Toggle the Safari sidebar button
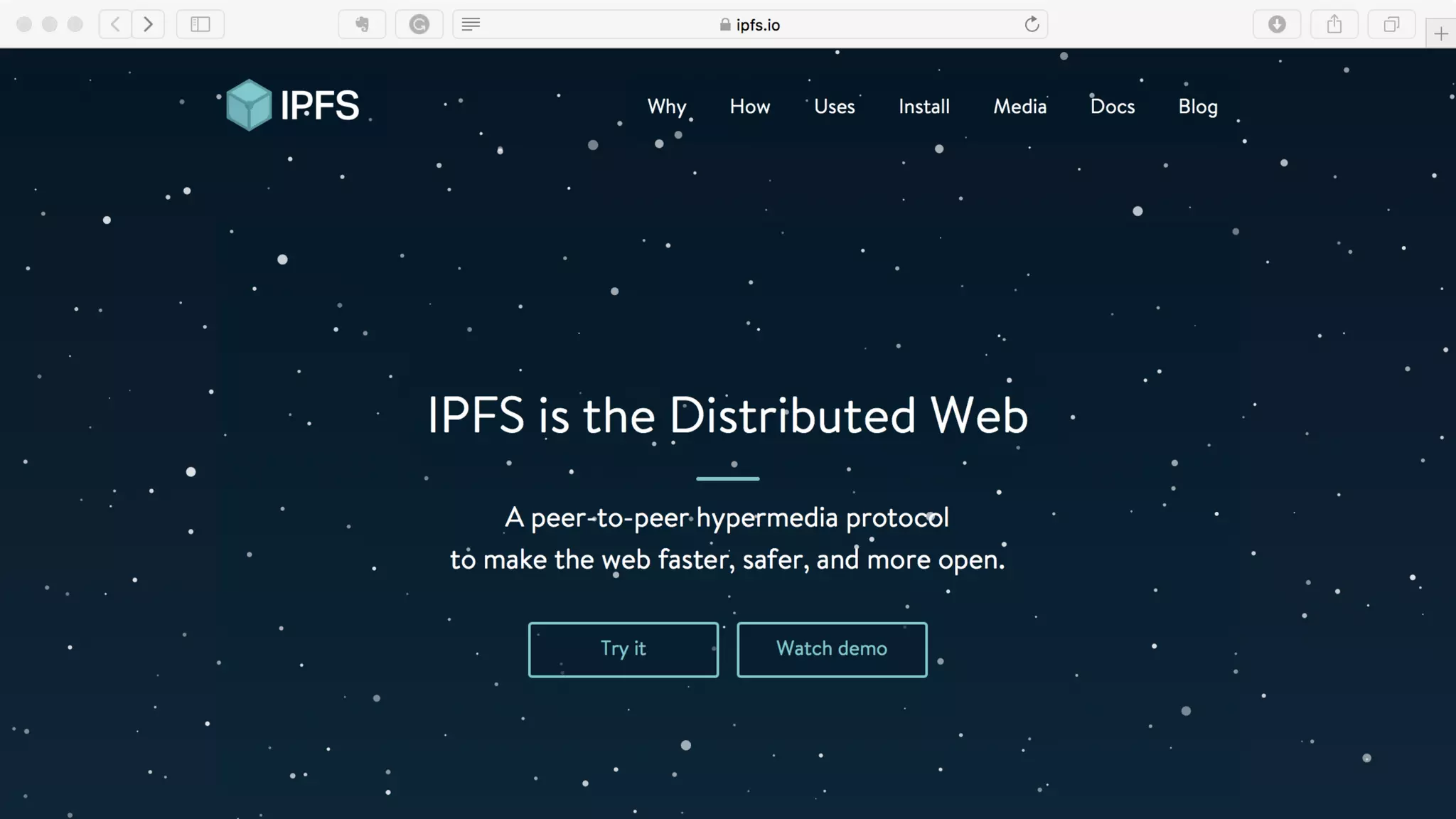 [200, 24]
